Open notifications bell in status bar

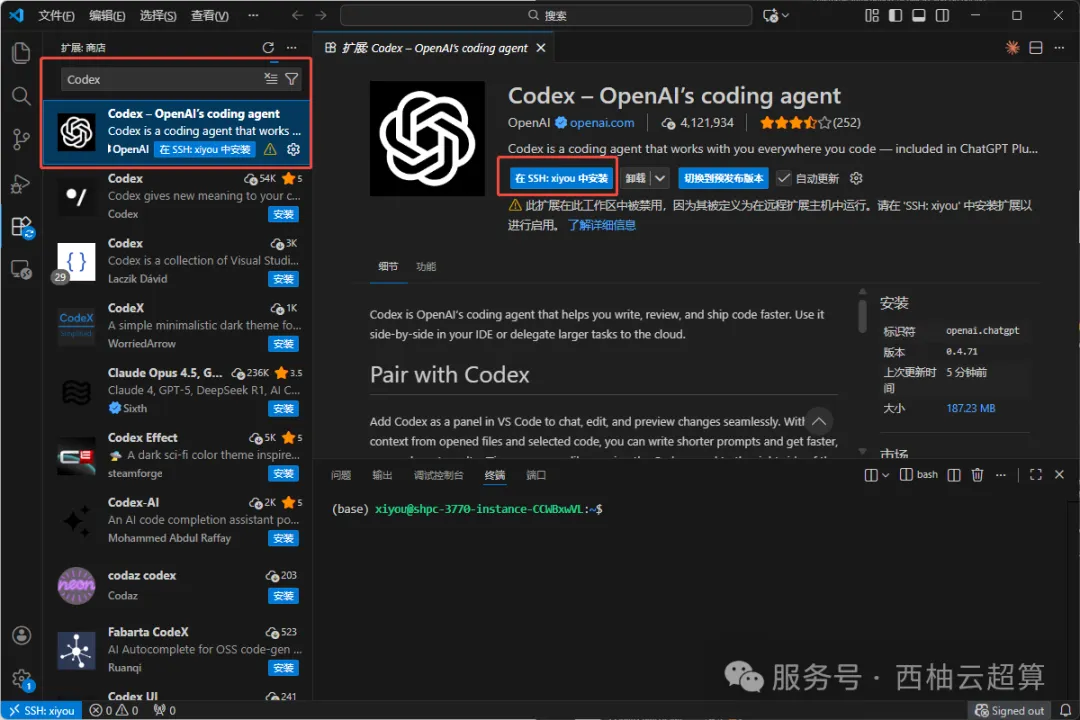pyautogui.click(x=1065, y=710)
